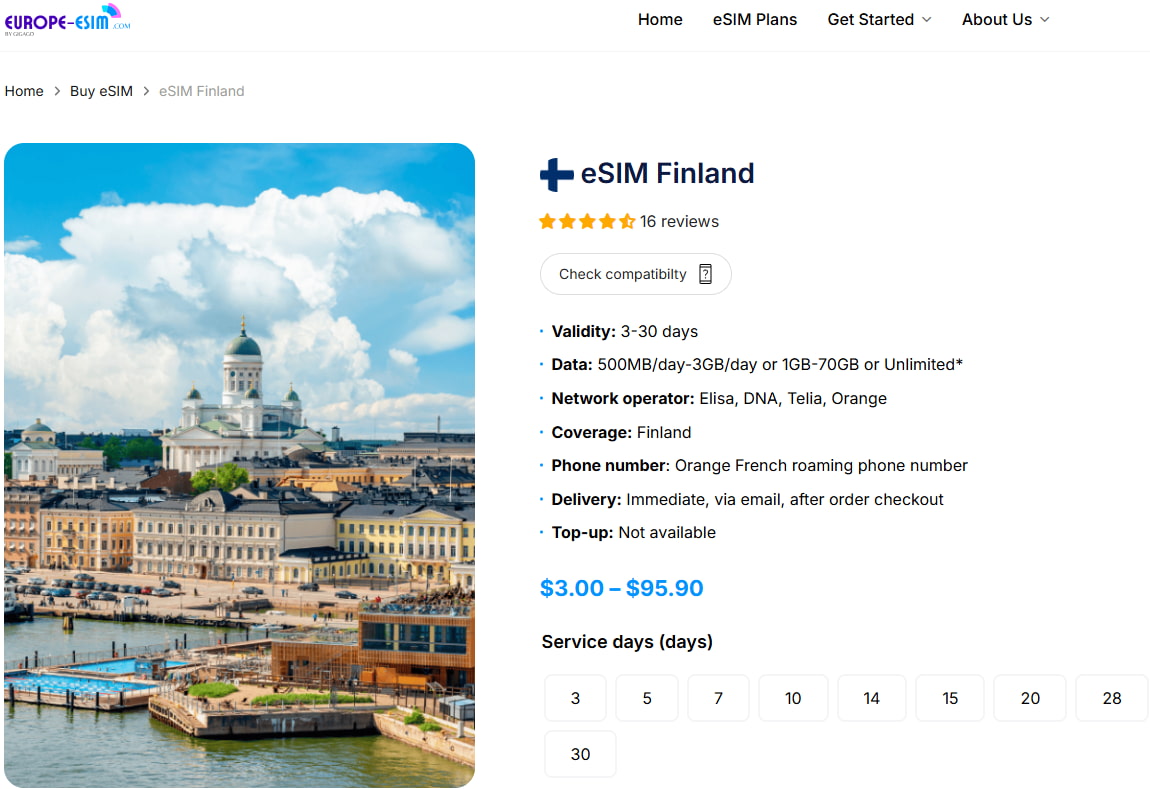1150x789 pixels.
Task: Click Home in the breadcrumb trail
Action: click(24, 90)
